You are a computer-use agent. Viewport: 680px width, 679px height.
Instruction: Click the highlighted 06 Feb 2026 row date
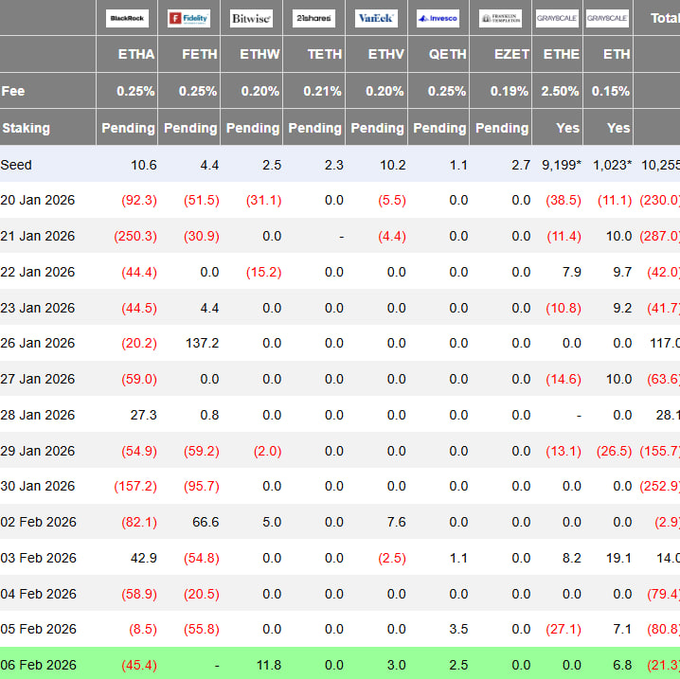39,665
